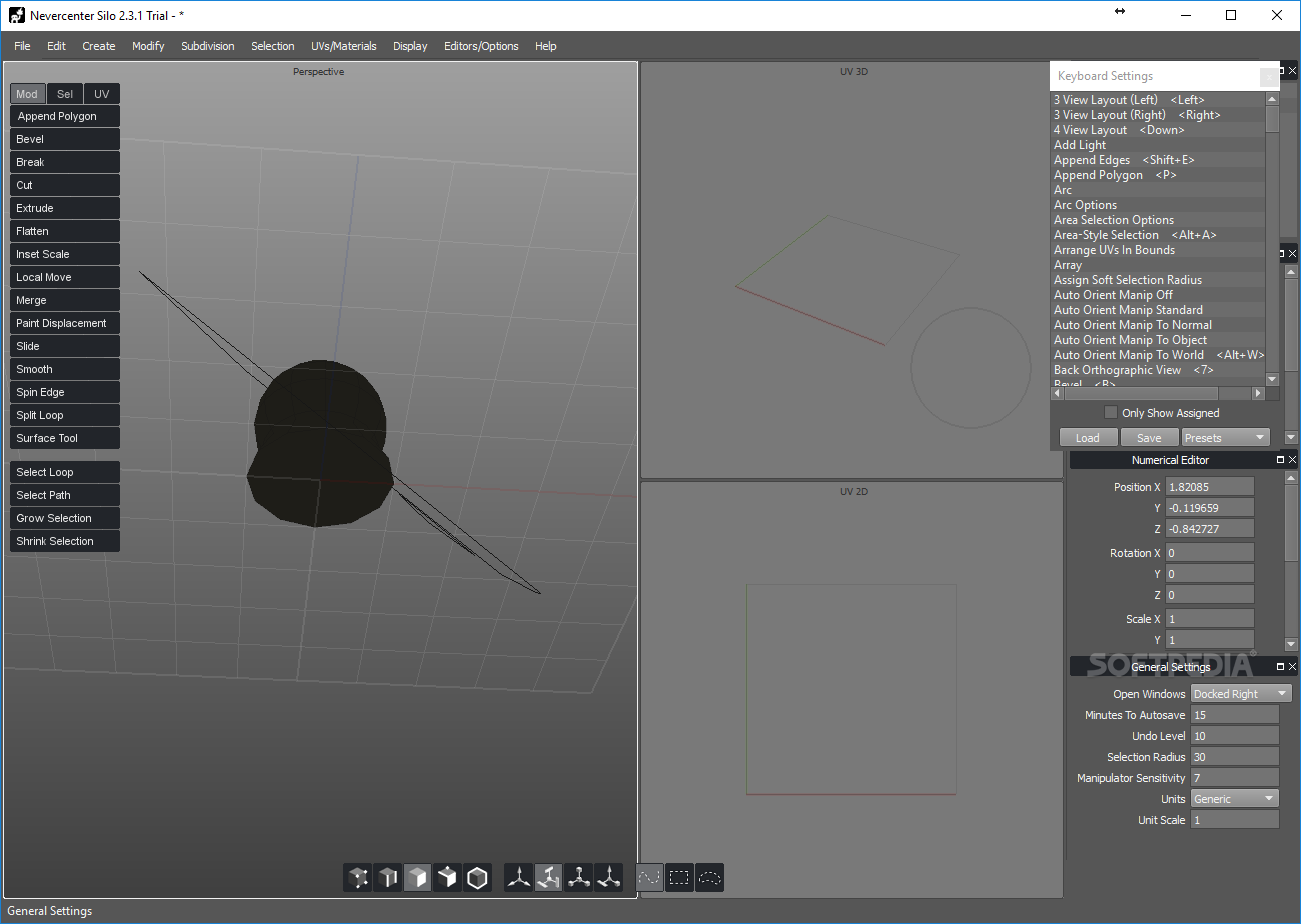Screen dimensions: 1301x924
Task: Click left arrow of shortcuts horizontal scrollbar
Action: click(1058, 394)
